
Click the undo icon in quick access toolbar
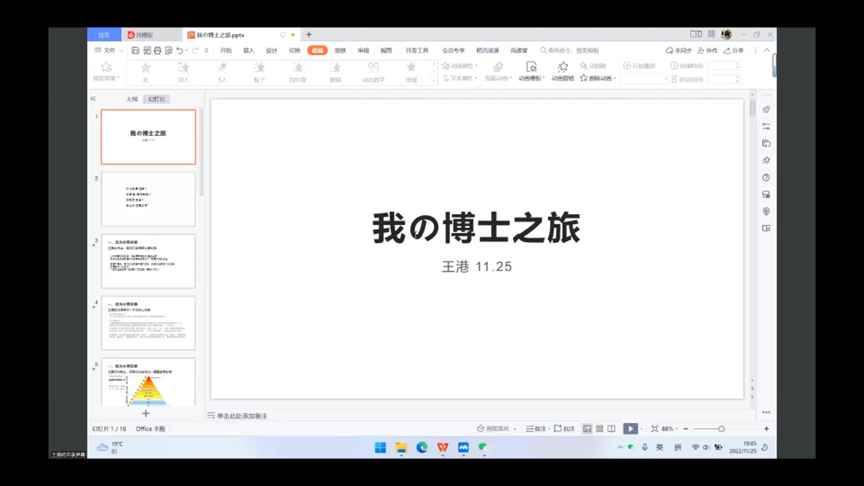pos(180,50)
